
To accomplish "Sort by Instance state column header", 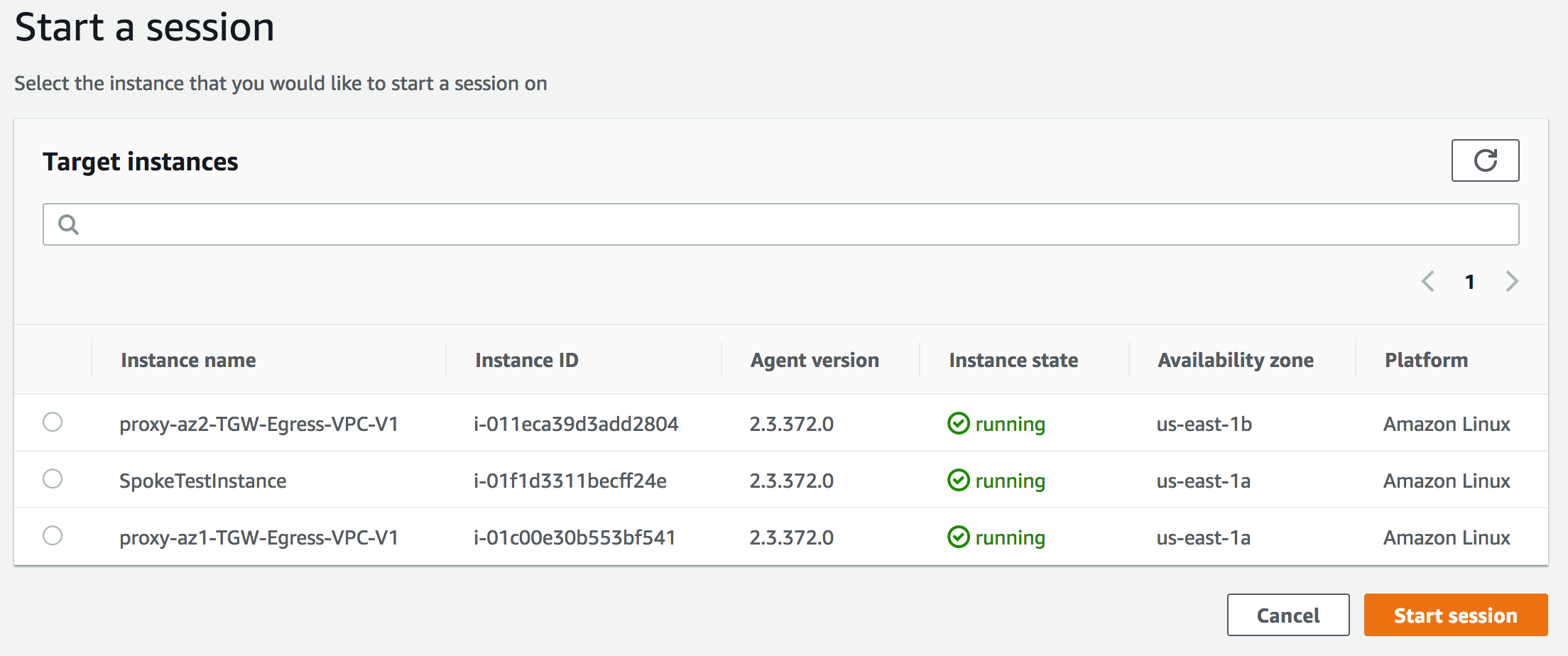I will pos(1013,361).
